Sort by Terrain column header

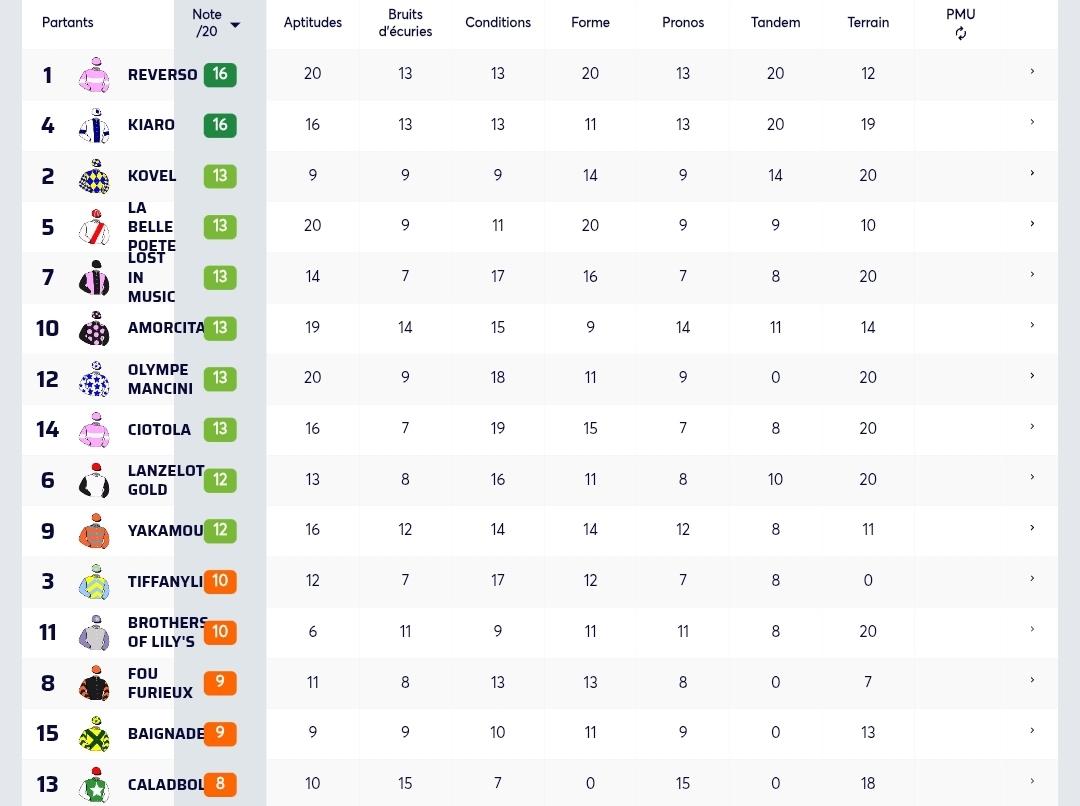868,23
